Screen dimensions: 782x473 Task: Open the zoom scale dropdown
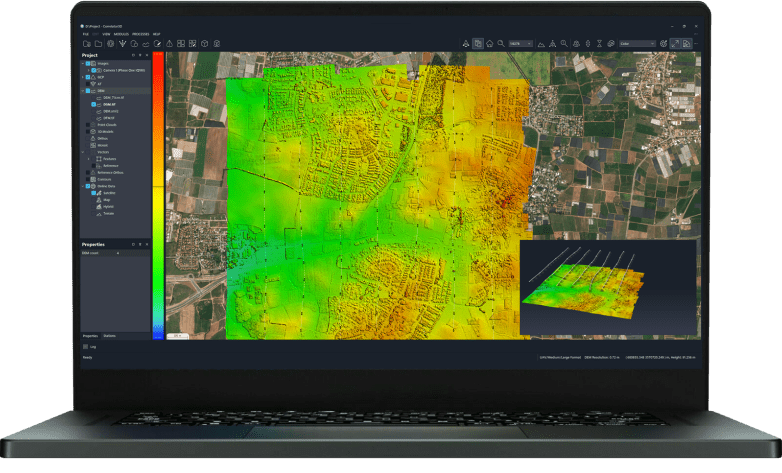(x=519, y=44)
